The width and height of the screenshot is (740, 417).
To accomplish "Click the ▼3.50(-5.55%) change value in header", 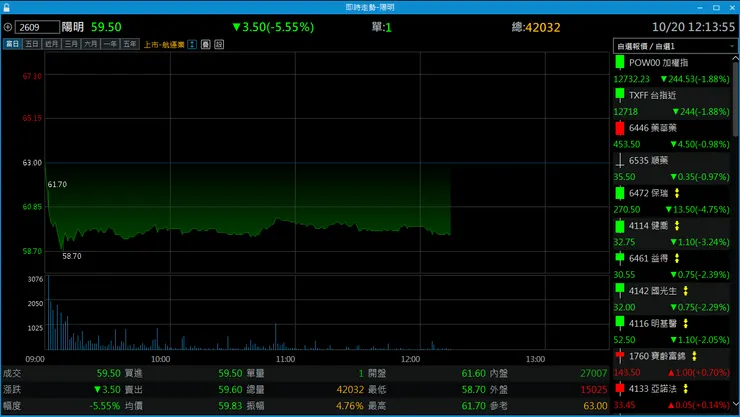I will (273, 27).
